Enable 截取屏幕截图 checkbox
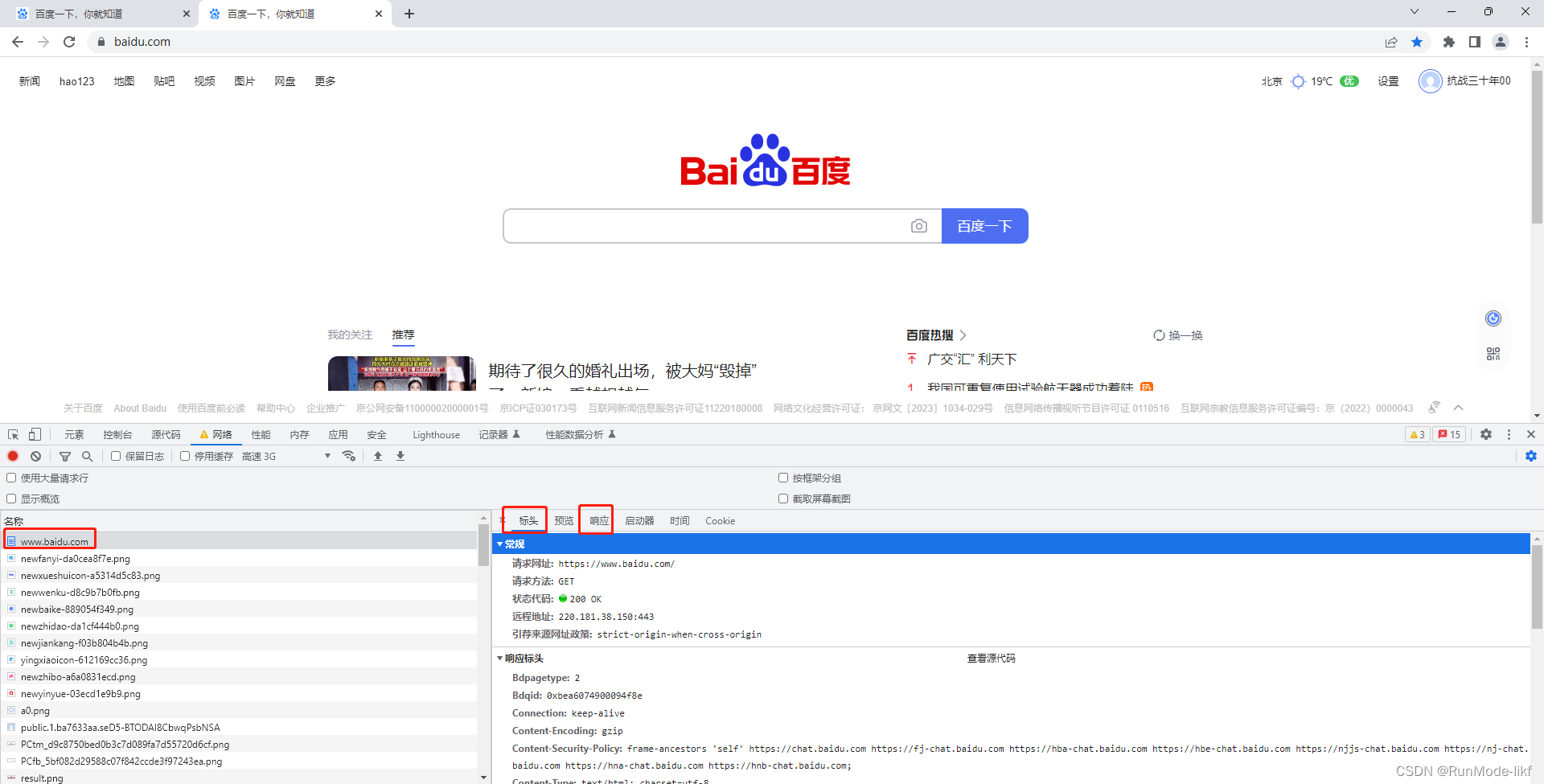Viewport: 1544px width, 784px height. [x=783, y=499]
